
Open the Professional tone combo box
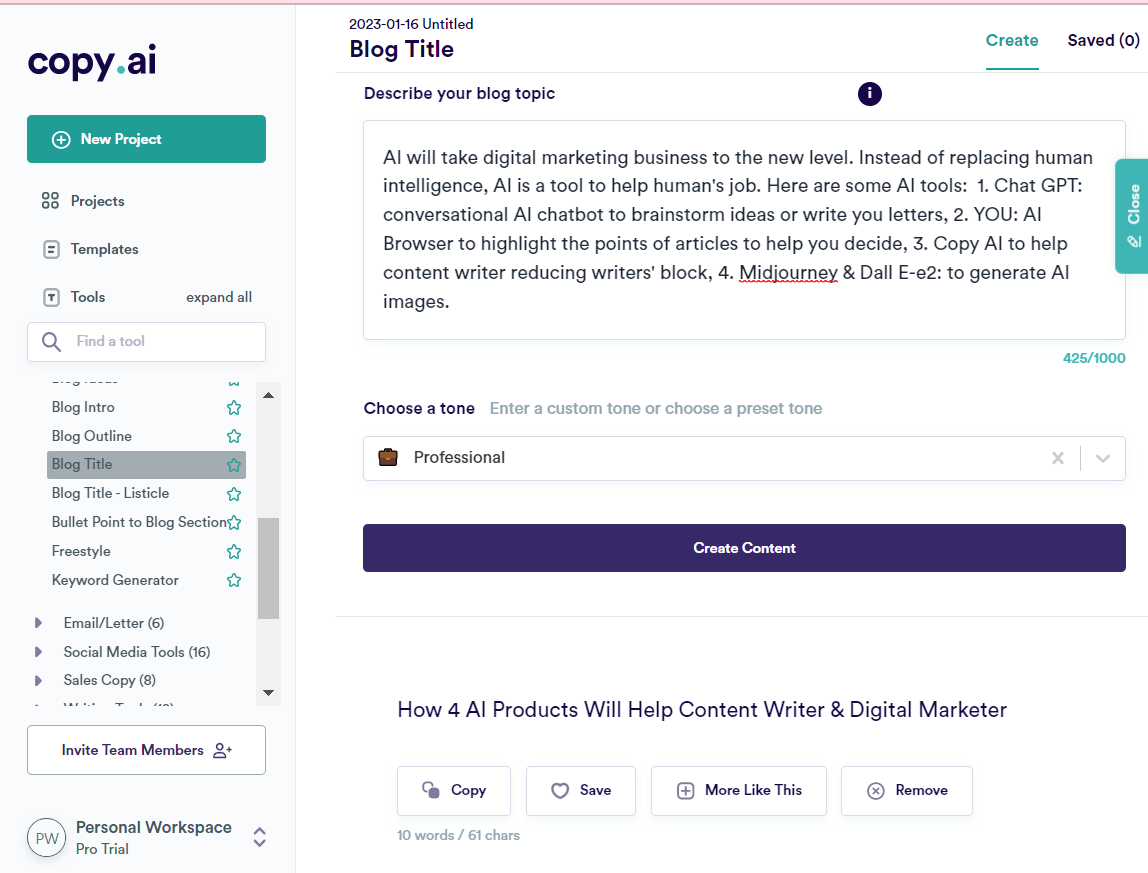point(744,458)
